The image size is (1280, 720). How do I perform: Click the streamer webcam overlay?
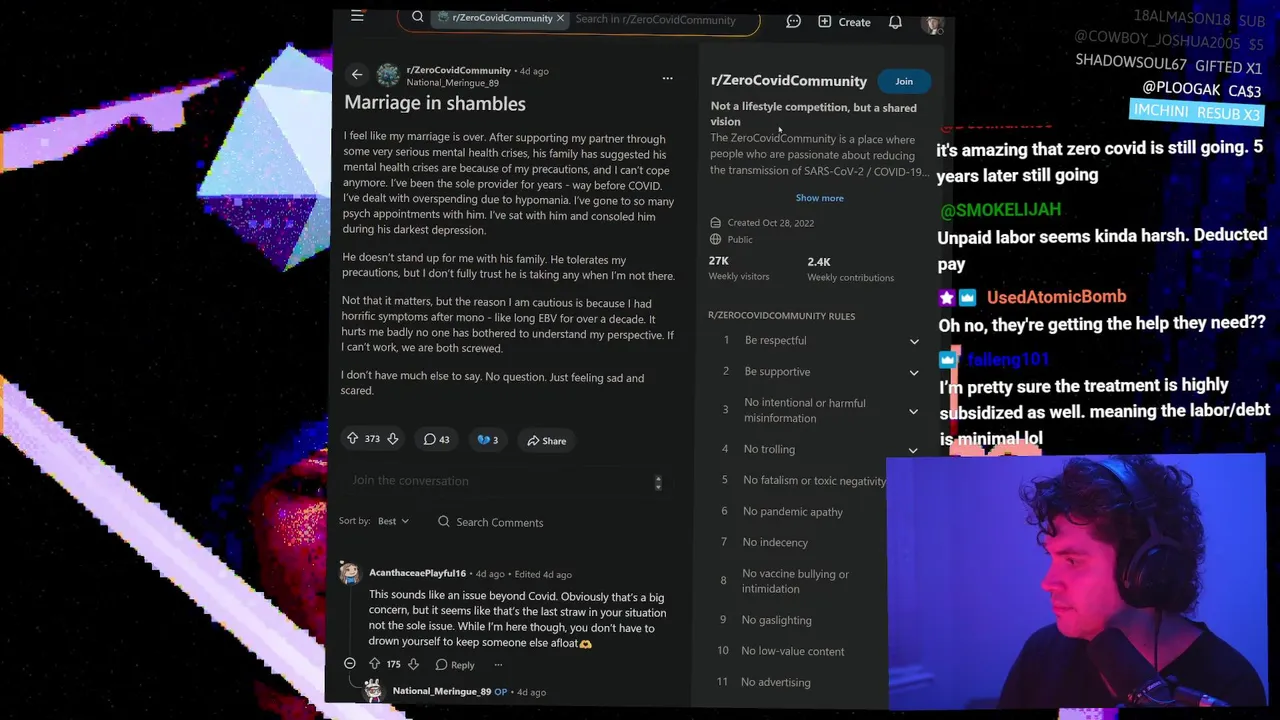(1076, 582)
